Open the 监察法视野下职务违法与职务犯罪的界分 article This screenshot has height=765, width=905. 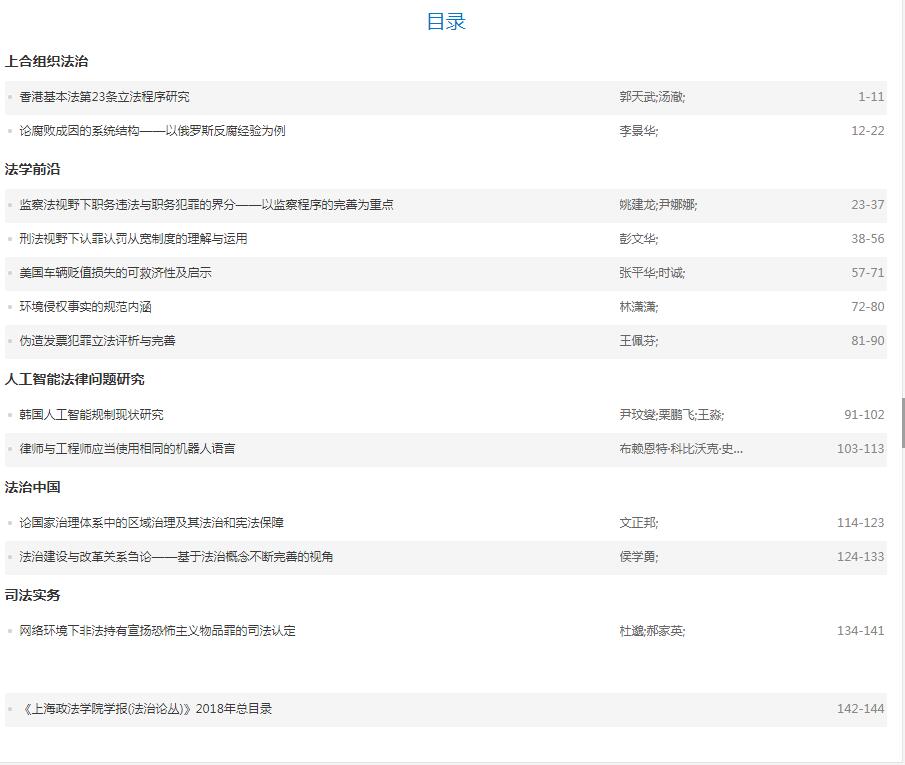click(206, 205)
